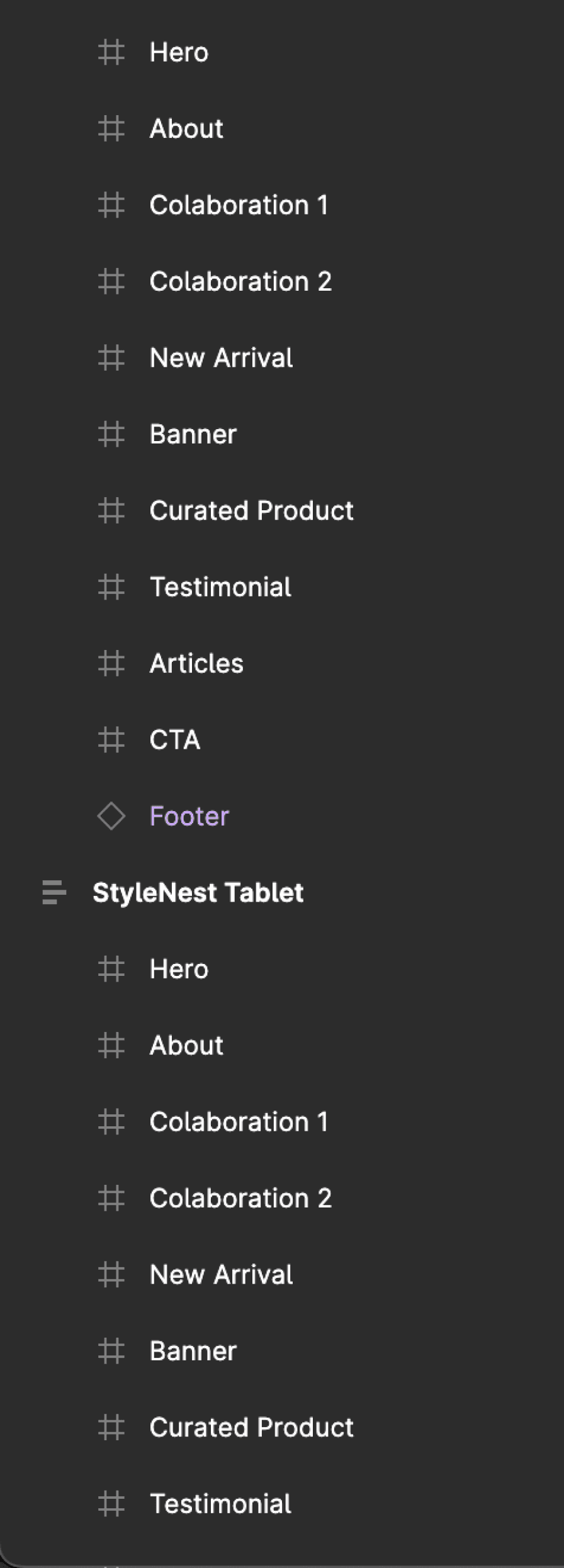
Task: Click the section icon beside StyleNest Tablet
Action: [54, 892]
